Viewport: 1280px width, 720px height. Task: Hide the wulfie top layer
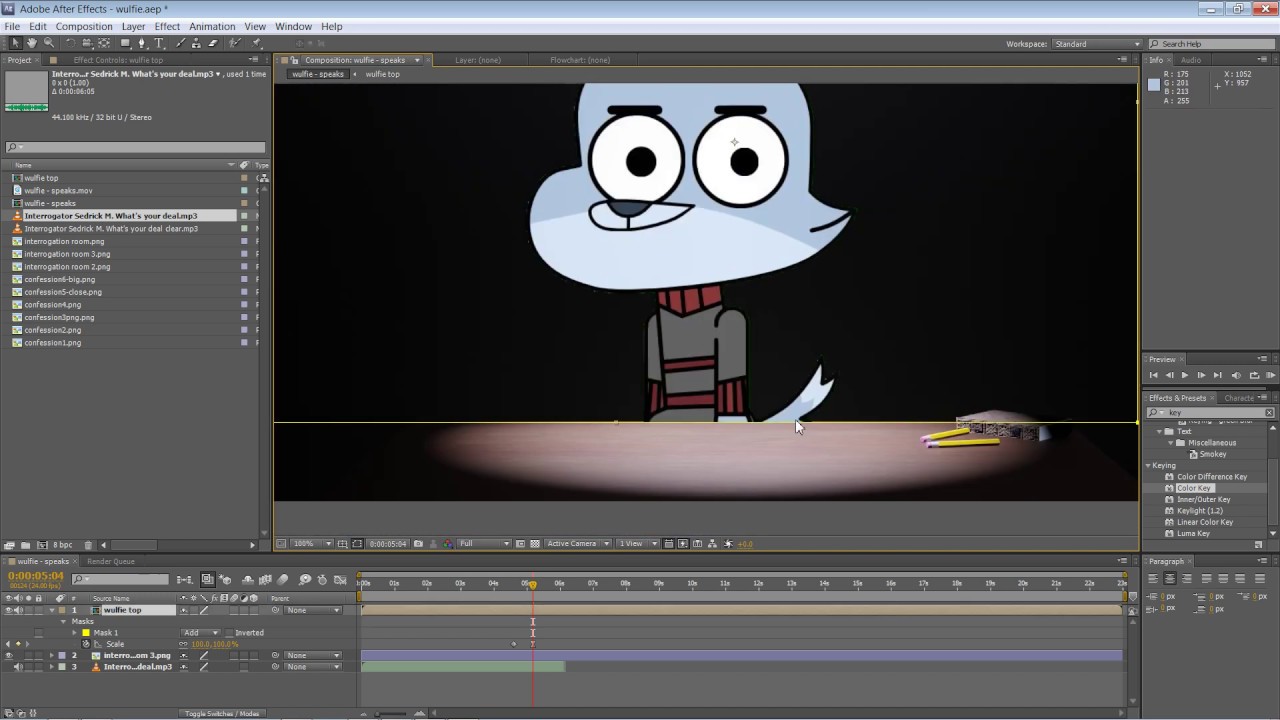8,610
